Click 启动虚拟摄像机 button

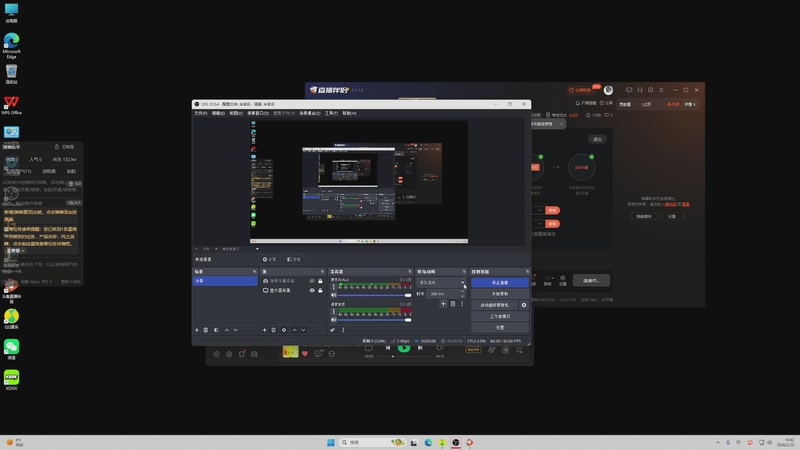(x=494, y=305)
